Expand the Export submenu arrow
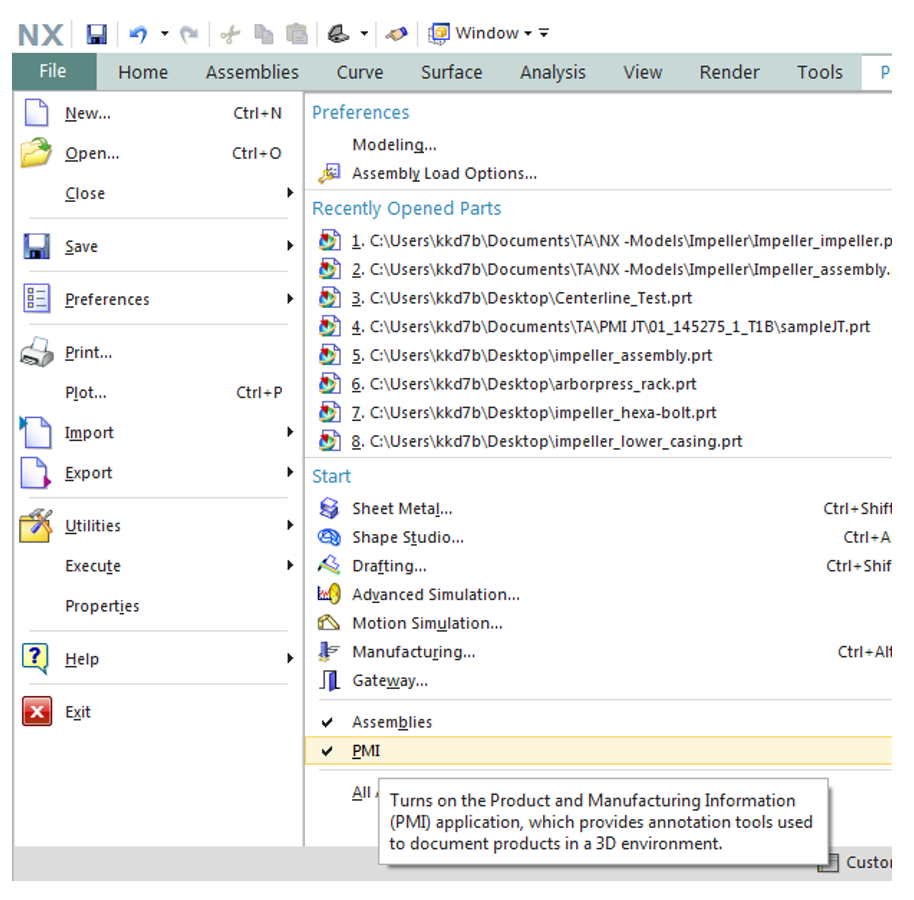Image resolution: width=914 pixels, height=900 pixels. tap(290, 472)
